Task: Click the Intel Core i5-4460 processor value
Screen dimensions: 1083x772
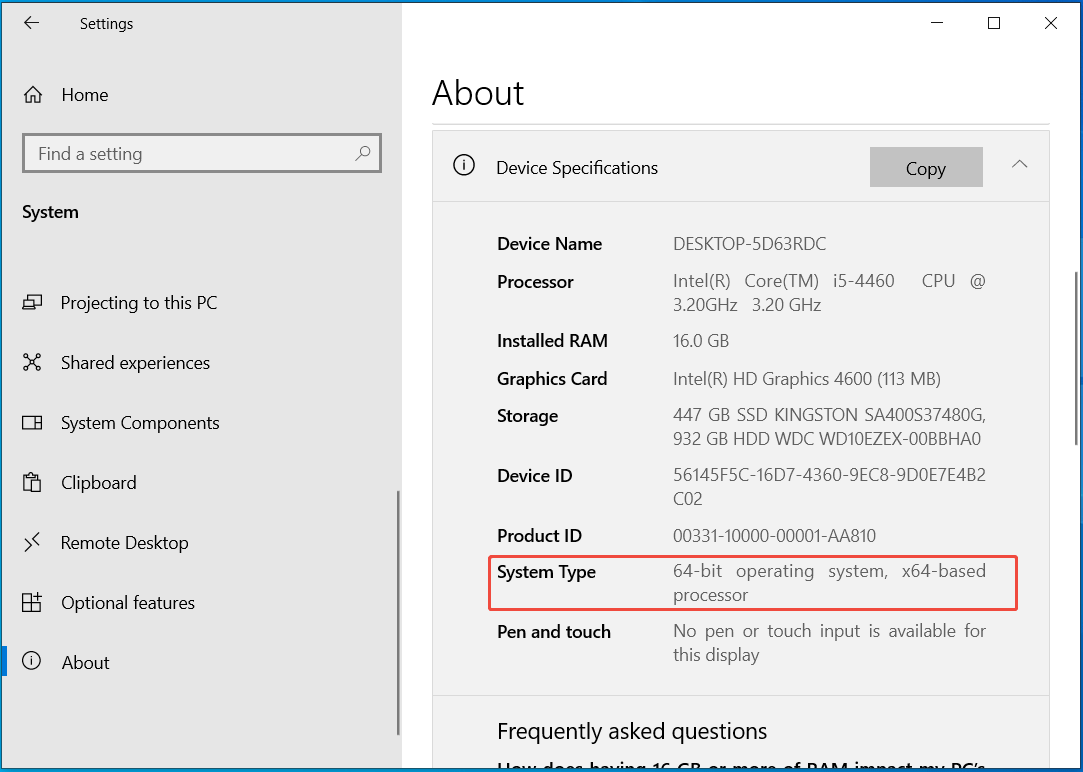Action: [x=829, y=293]
